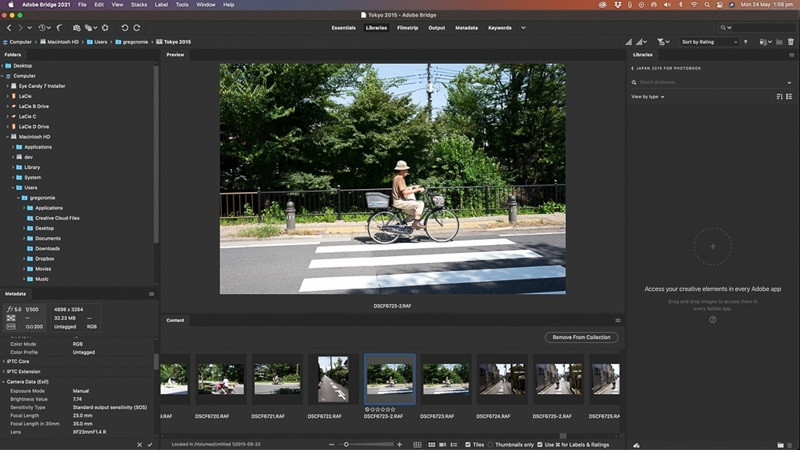Click the lock thumbnail grid icon

click(417, 445)
